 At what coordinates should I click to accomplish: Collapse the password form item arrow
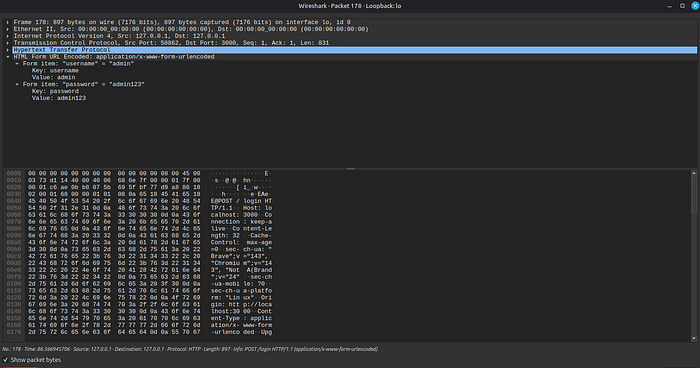pyautogui.click(x=17, y=84)
